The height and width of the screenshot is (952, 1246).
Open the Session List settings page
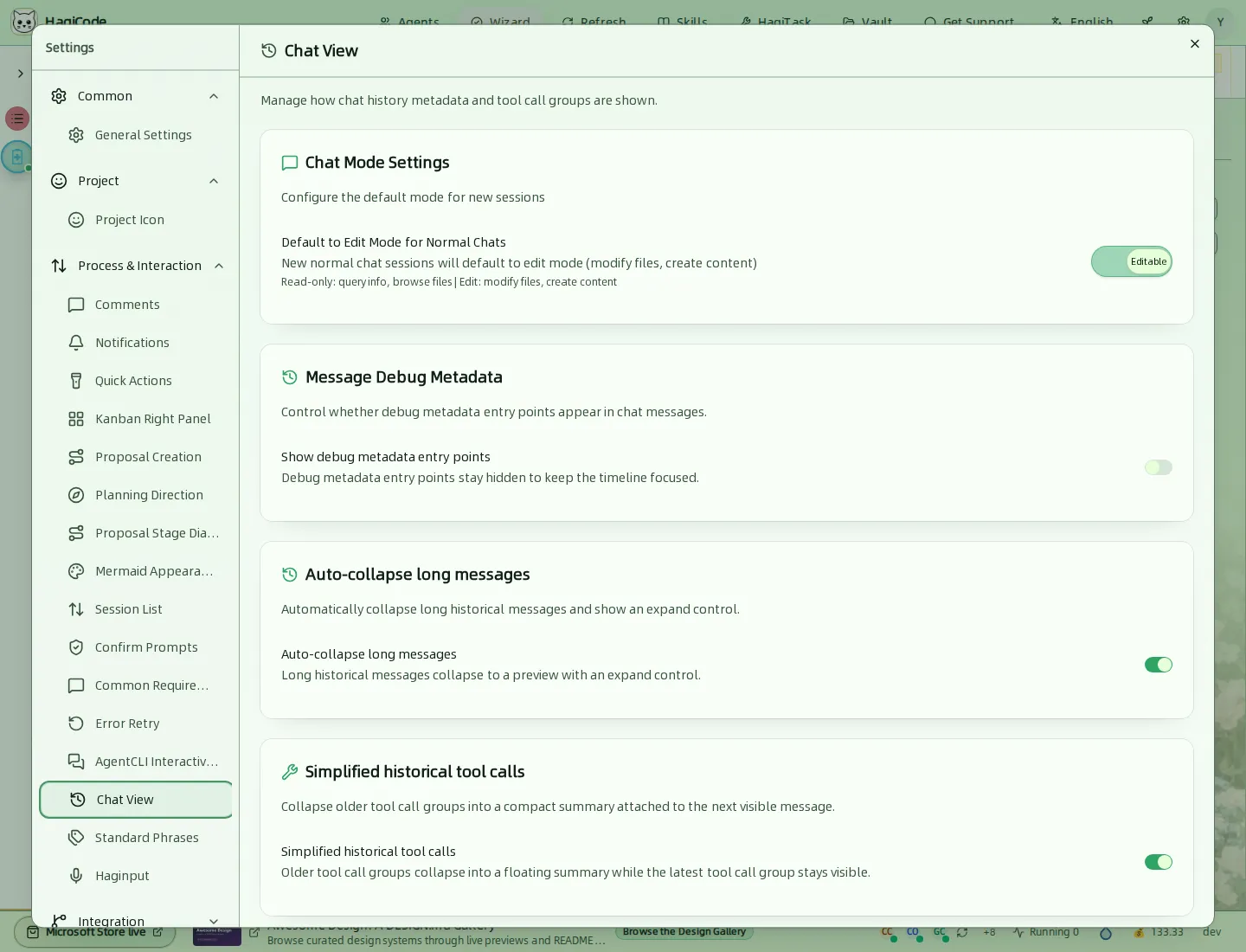(136, 609)
